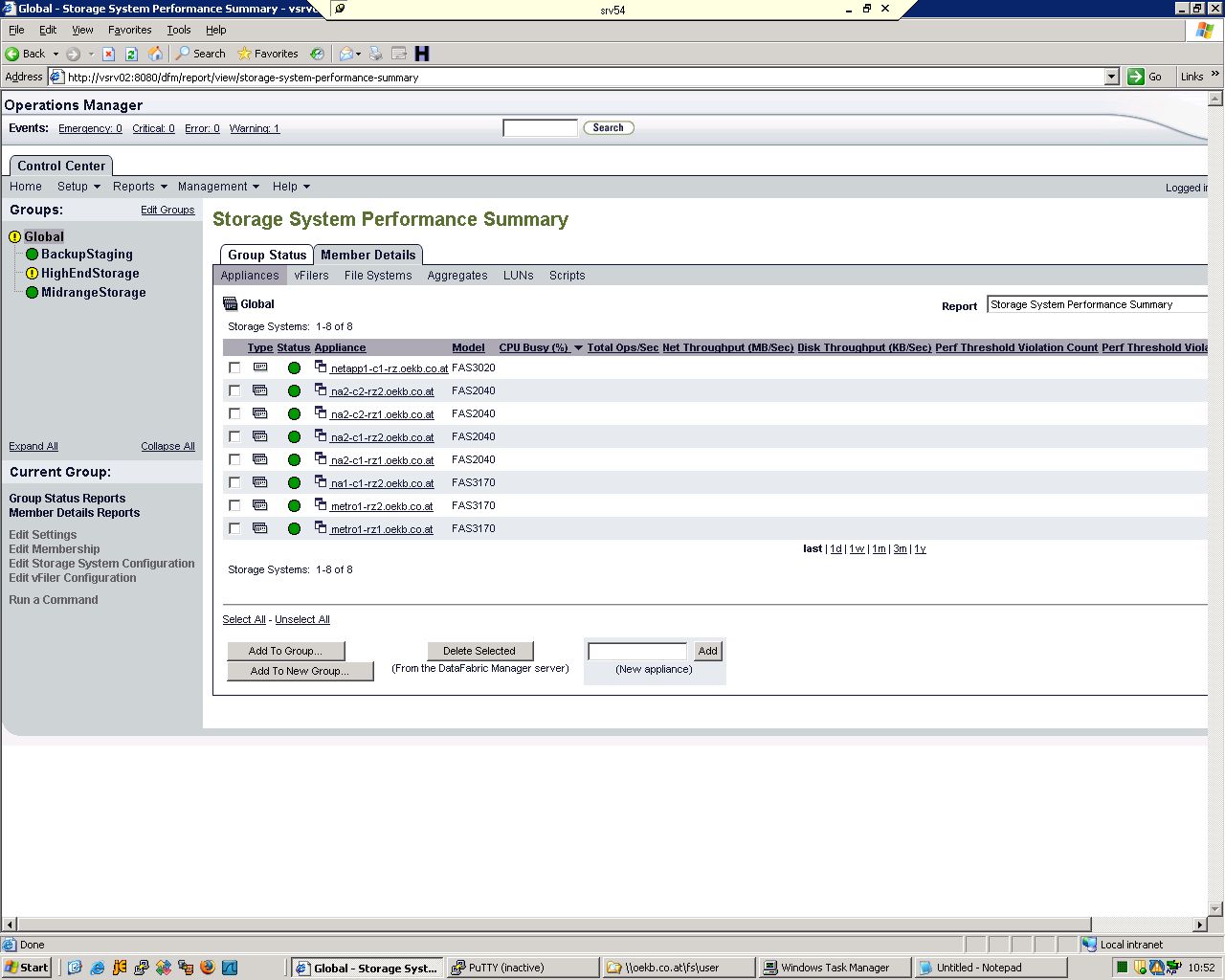1225x980 pixels.
Task: Click the Firefox quick launch icon
Action: [208, 968]
